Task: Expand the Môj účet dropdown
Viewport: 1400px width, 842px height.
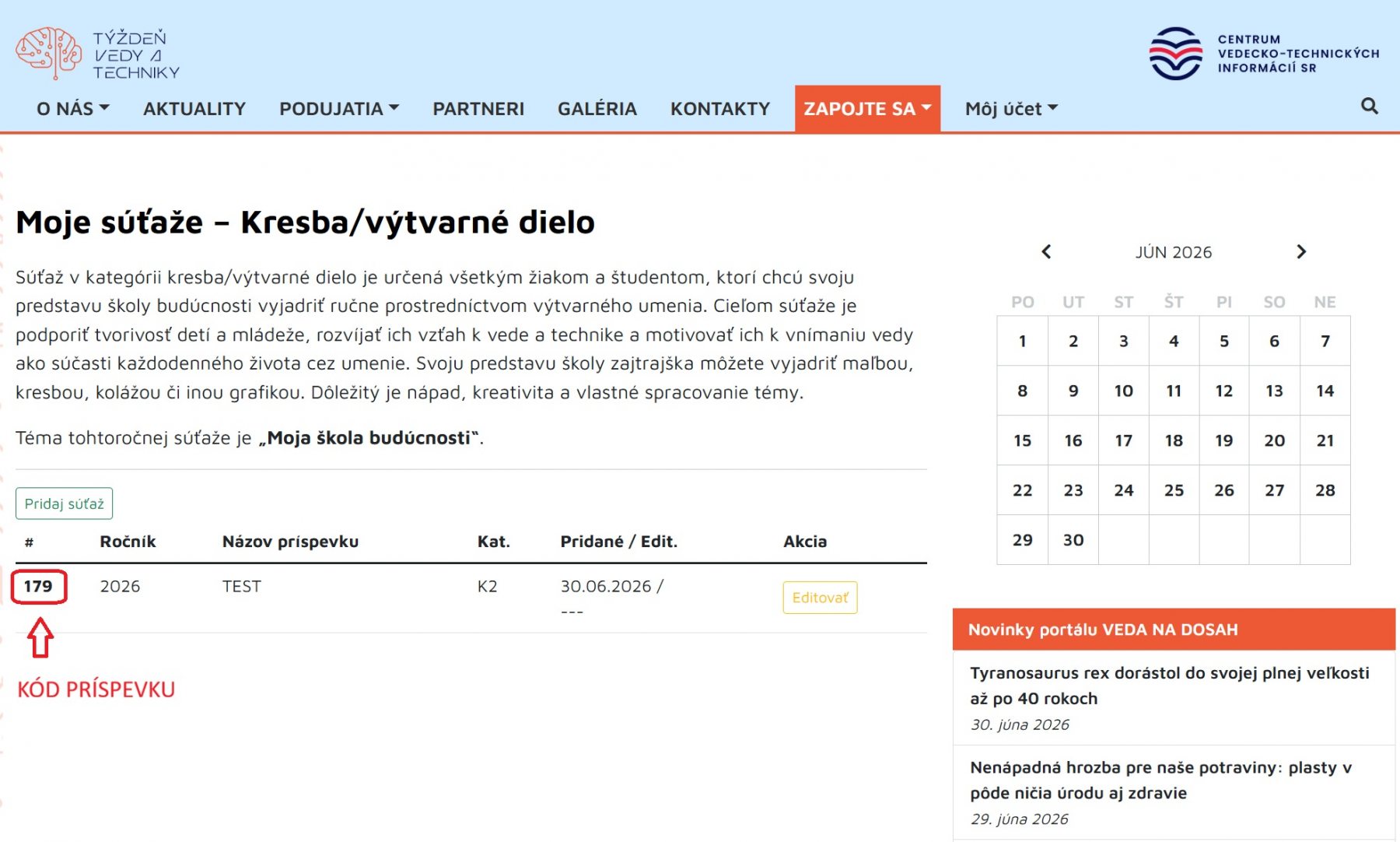Action: click(1011, 108)
